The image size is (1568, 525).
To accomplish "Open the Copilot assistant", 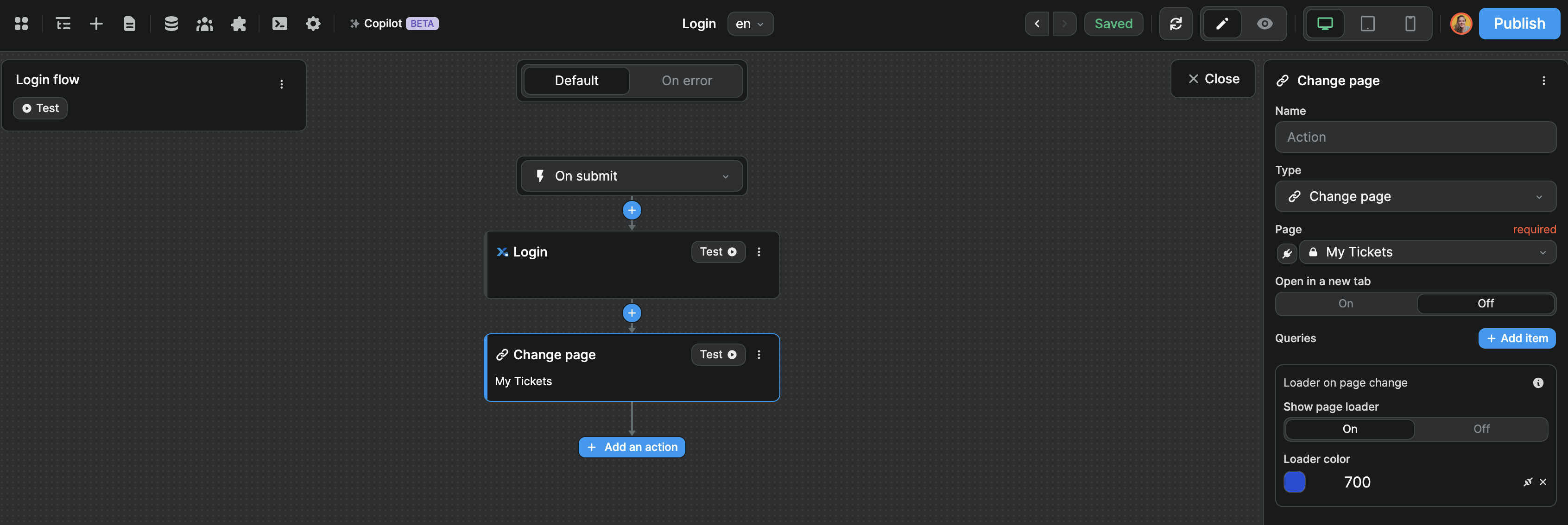I will click(392, 24).
